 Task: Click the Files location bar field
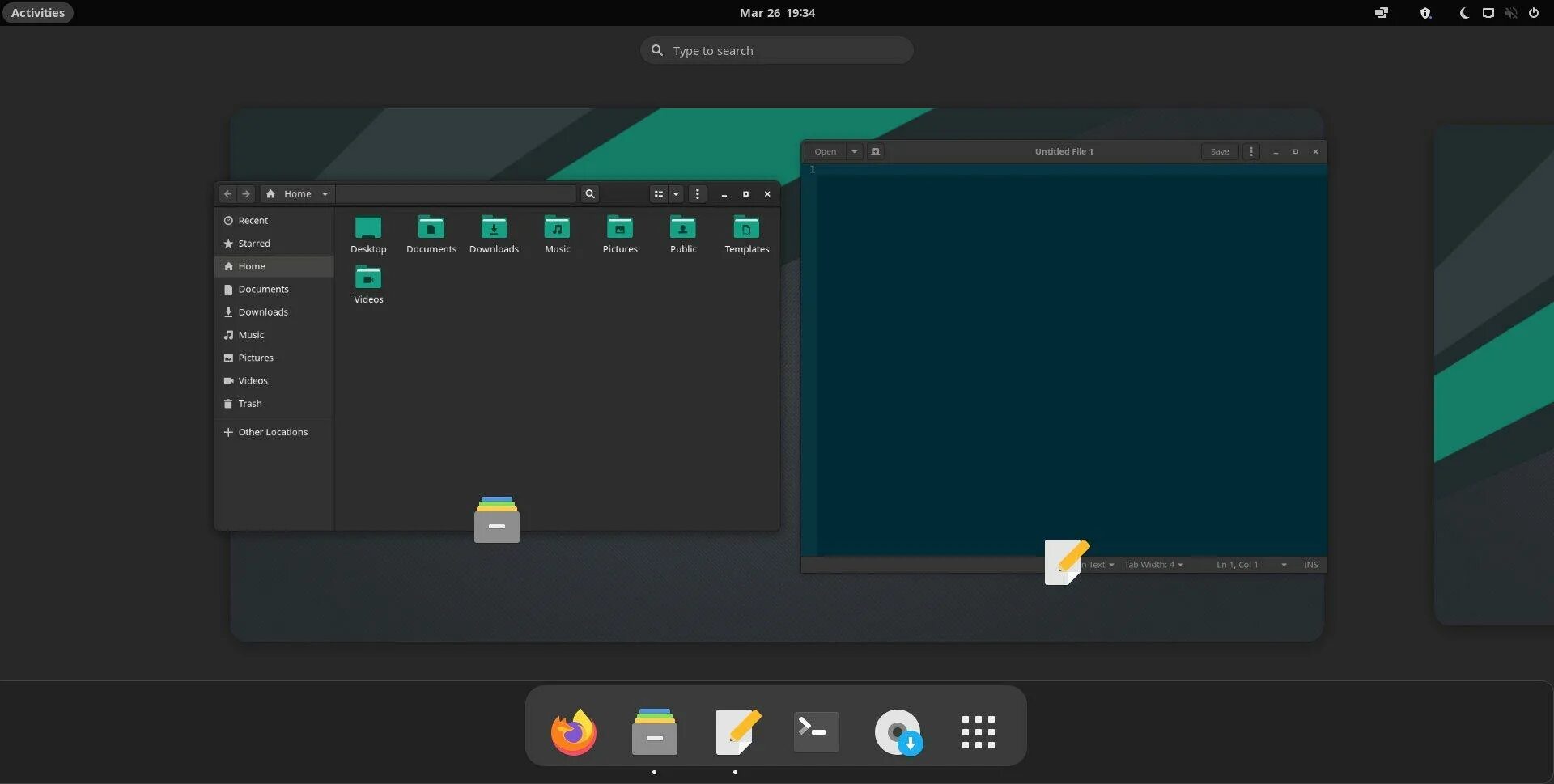pos(456,194)
